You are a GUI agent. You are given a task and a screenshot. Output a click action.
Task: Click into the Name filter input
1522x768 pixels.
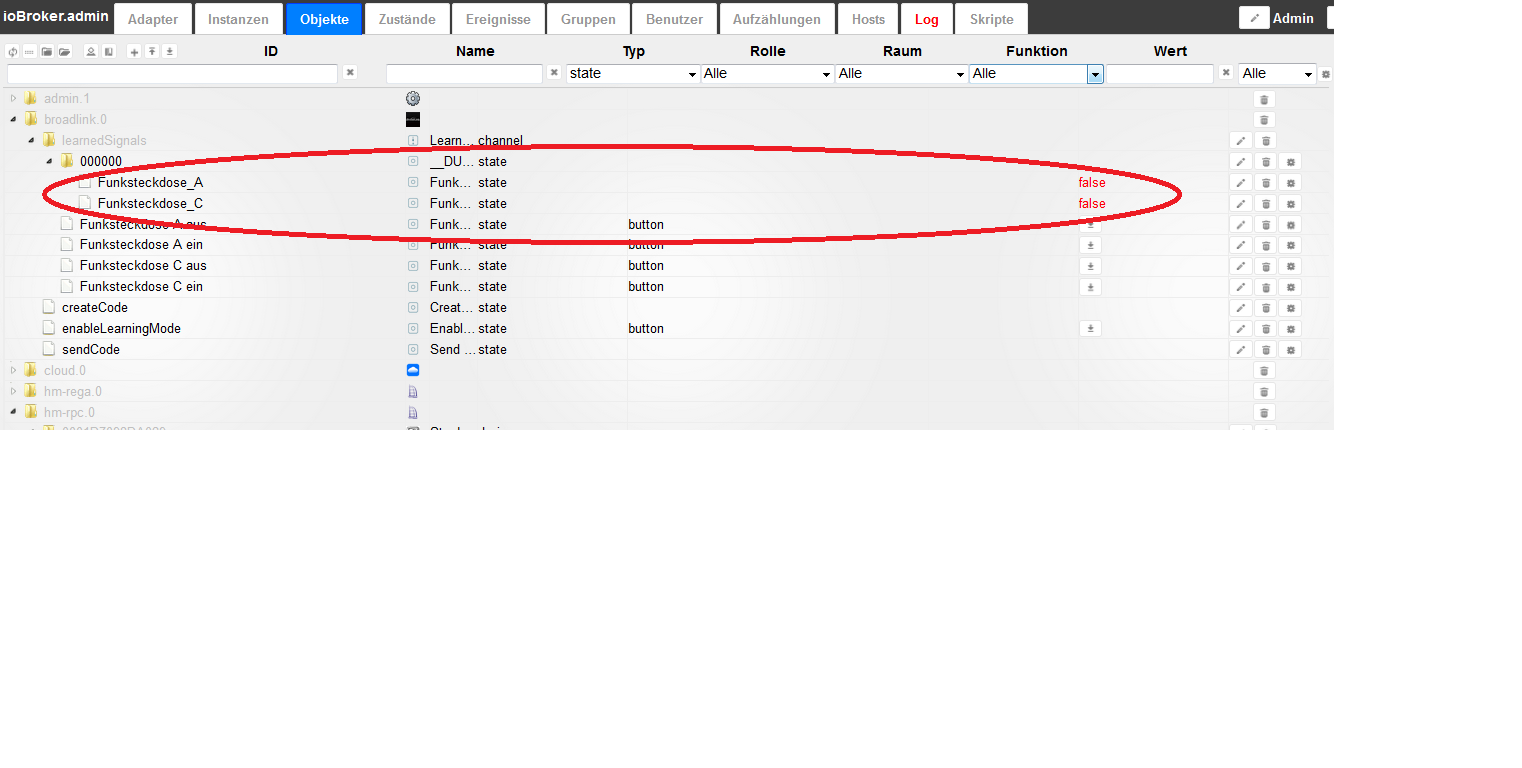click(464, 74)
